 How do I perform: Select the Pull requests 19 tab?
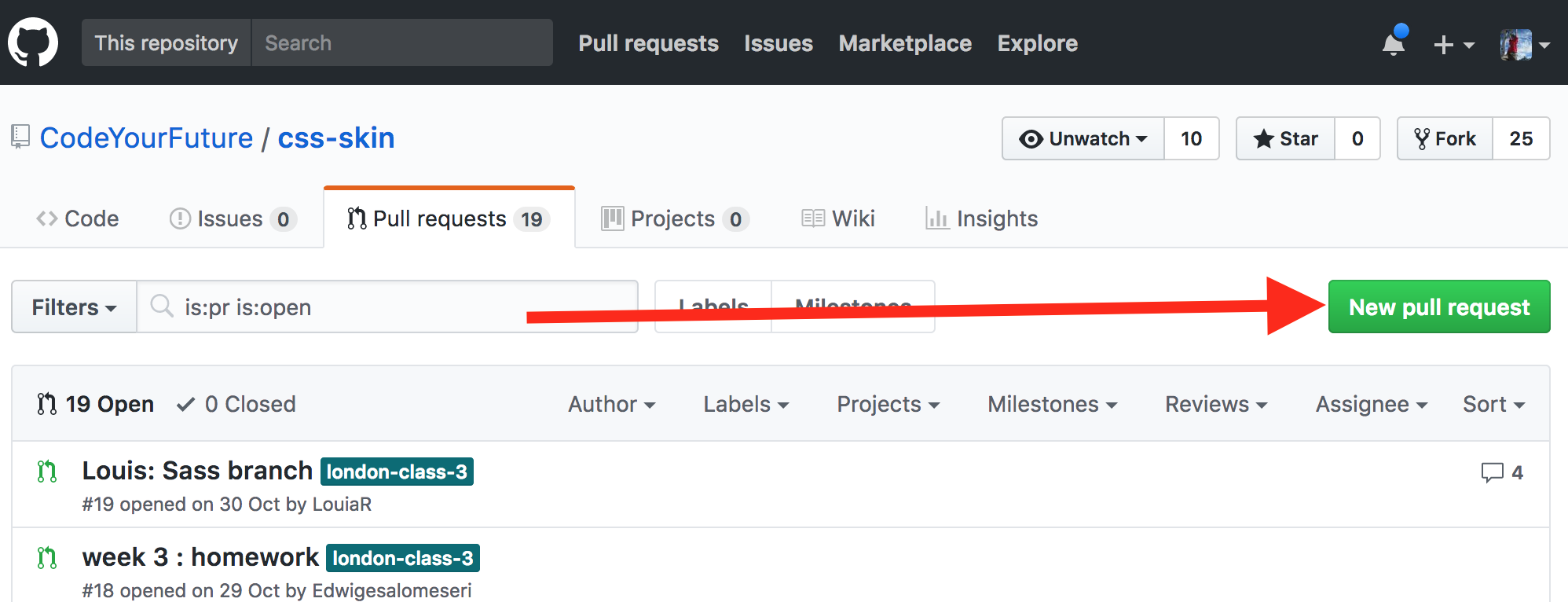click(449, 218)
